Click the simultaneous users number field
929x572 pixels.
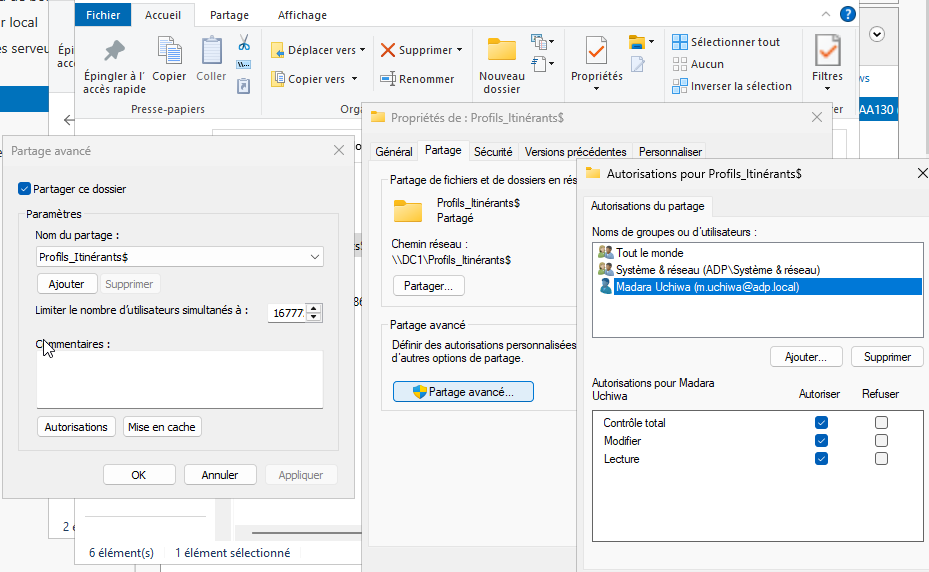(x=288, y=313)
